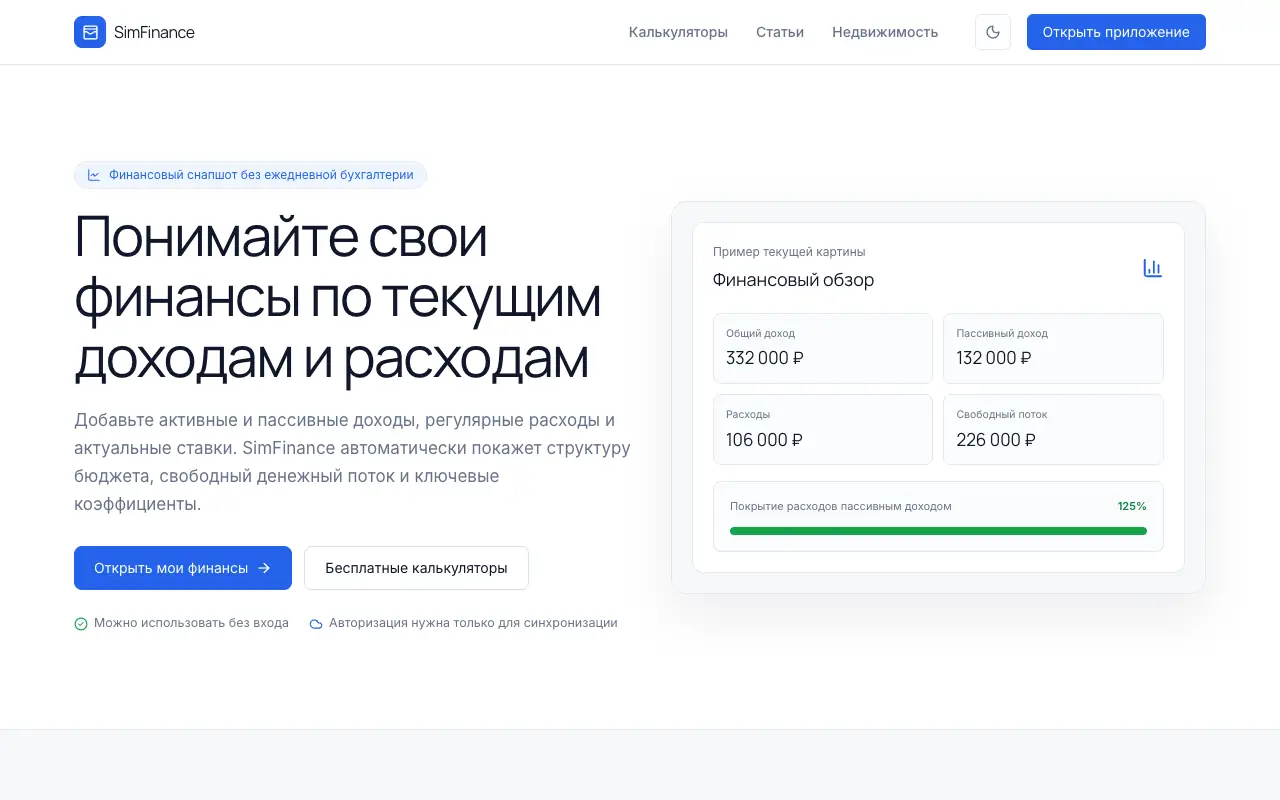Click the Пример текущей картины label
This screenshot has width=1280, height=800.
tap(789, 252)
